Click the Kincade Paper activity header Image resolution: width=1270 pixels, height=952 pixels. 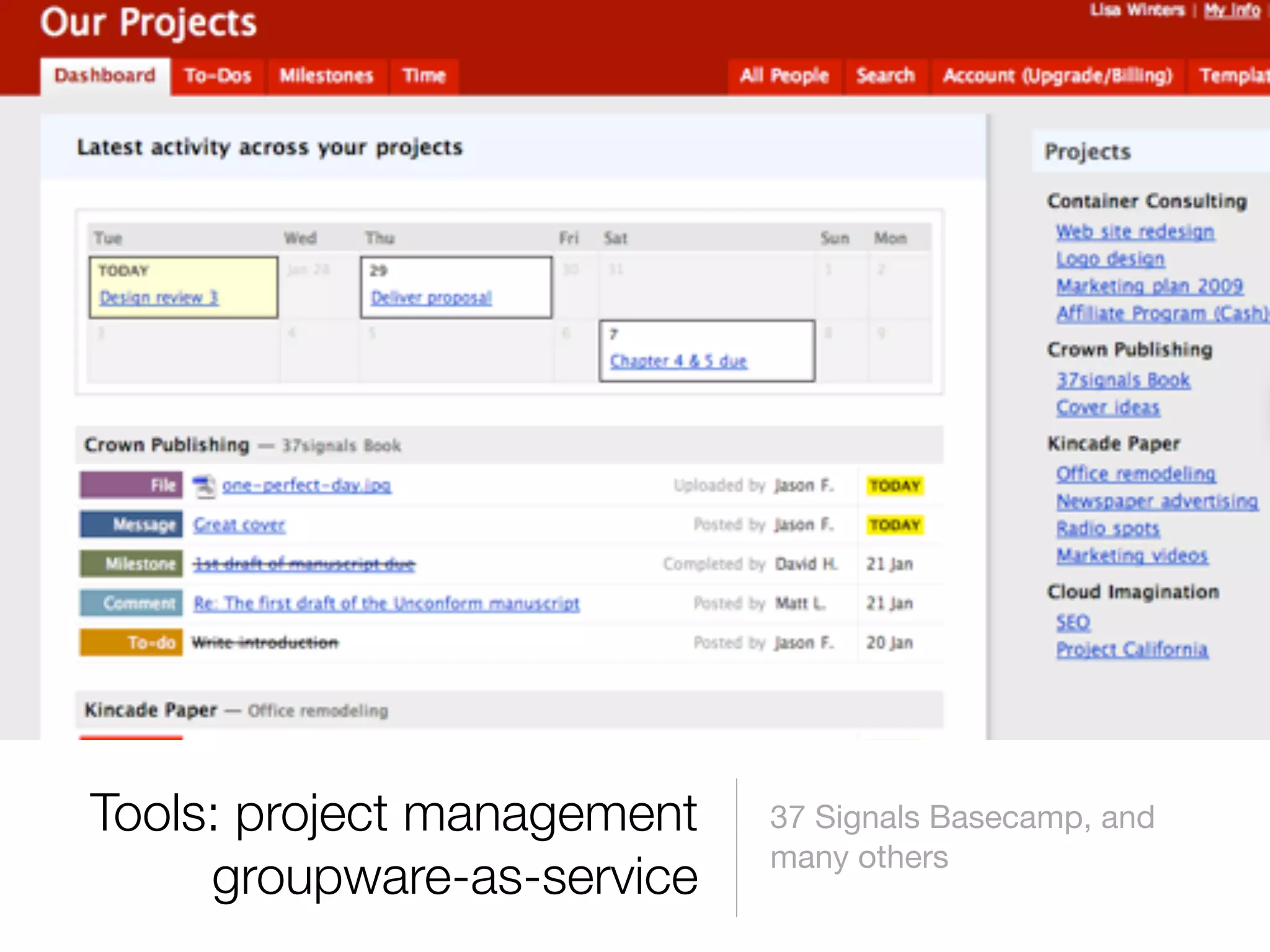[x=509, y=710]
